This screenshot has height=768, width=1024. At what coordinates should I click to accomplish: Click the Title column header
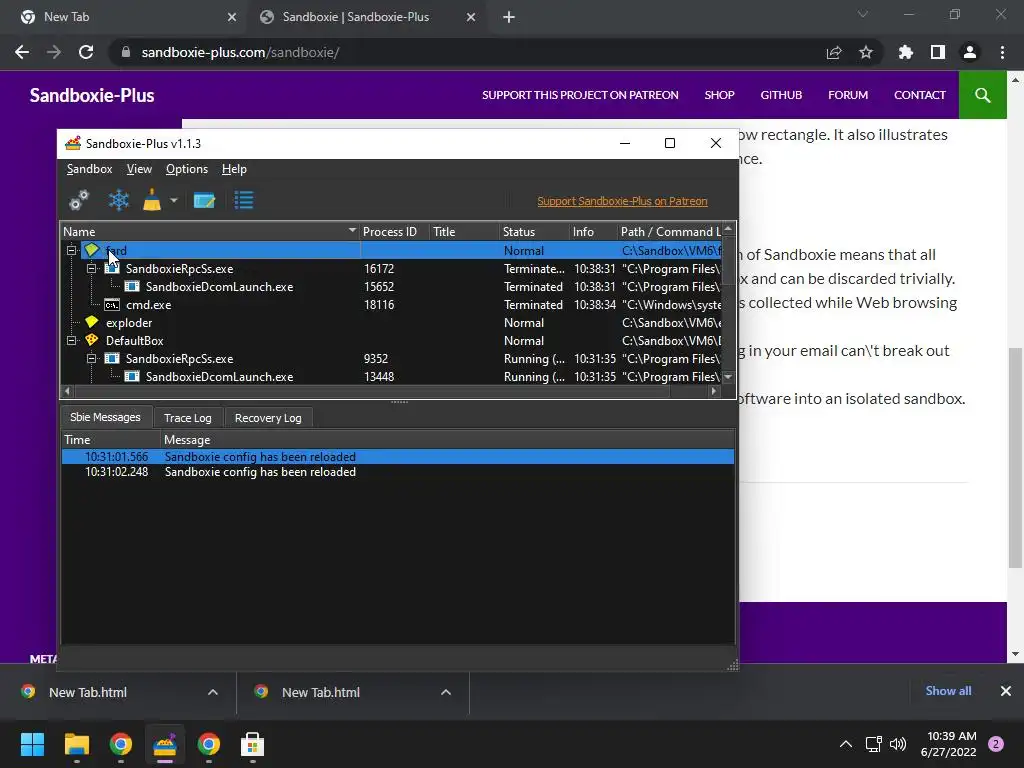pyautogui.click(x=464, y=232)
